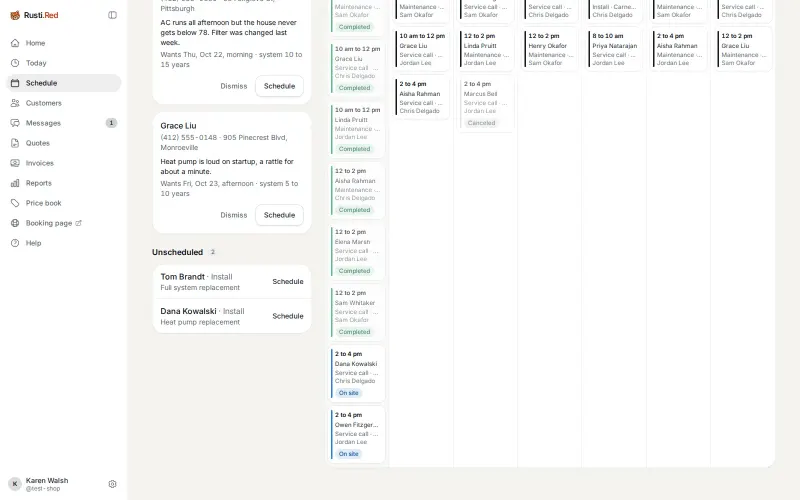Click Tom Brandt in the unscheduled list

tap(183, 277)
